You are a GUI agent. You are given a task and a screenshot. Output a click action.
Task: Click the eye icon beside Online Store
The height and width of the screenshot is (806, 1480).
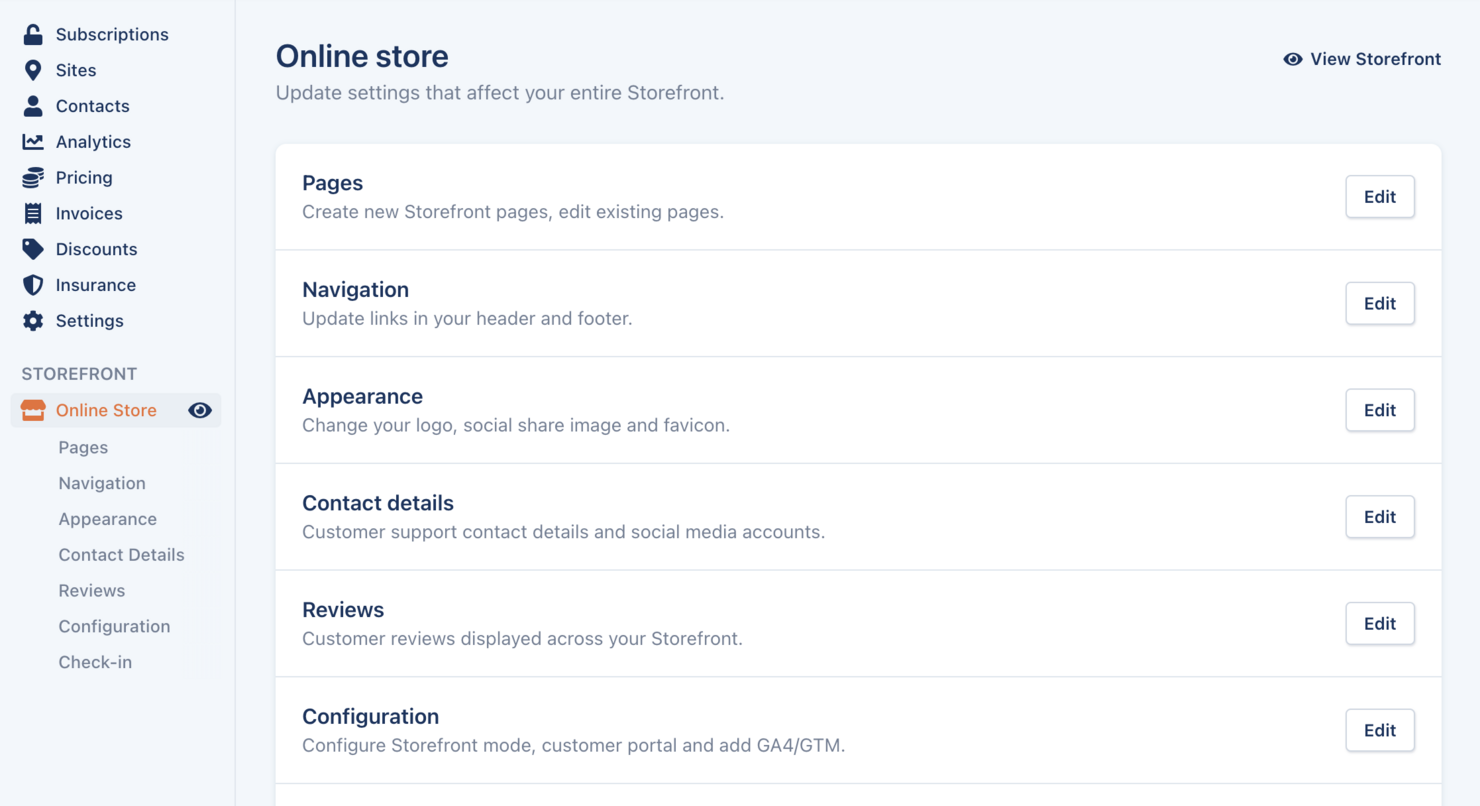point(200,410)
